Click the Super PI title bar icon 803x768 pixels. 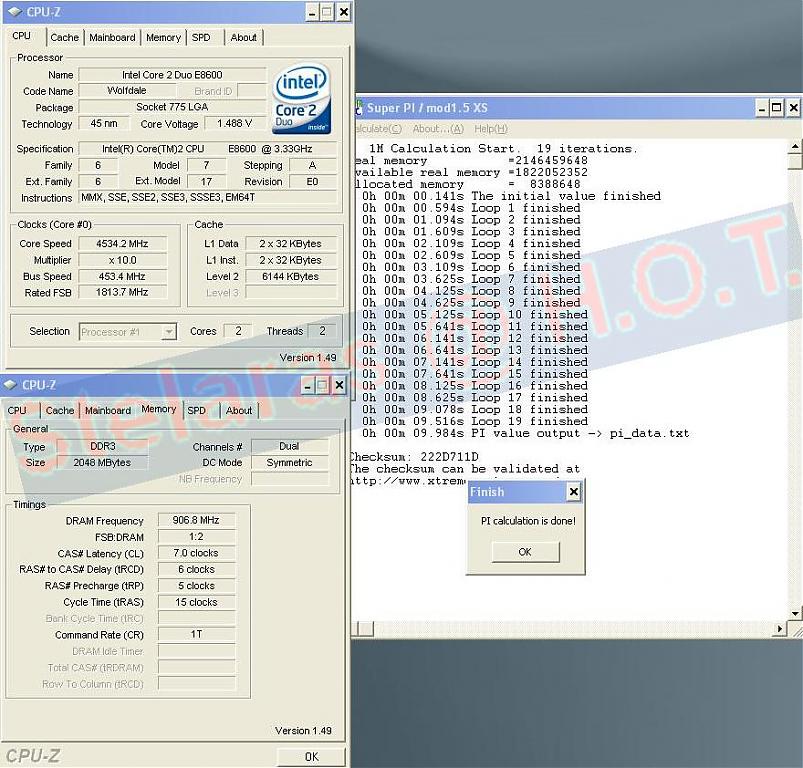359,108
